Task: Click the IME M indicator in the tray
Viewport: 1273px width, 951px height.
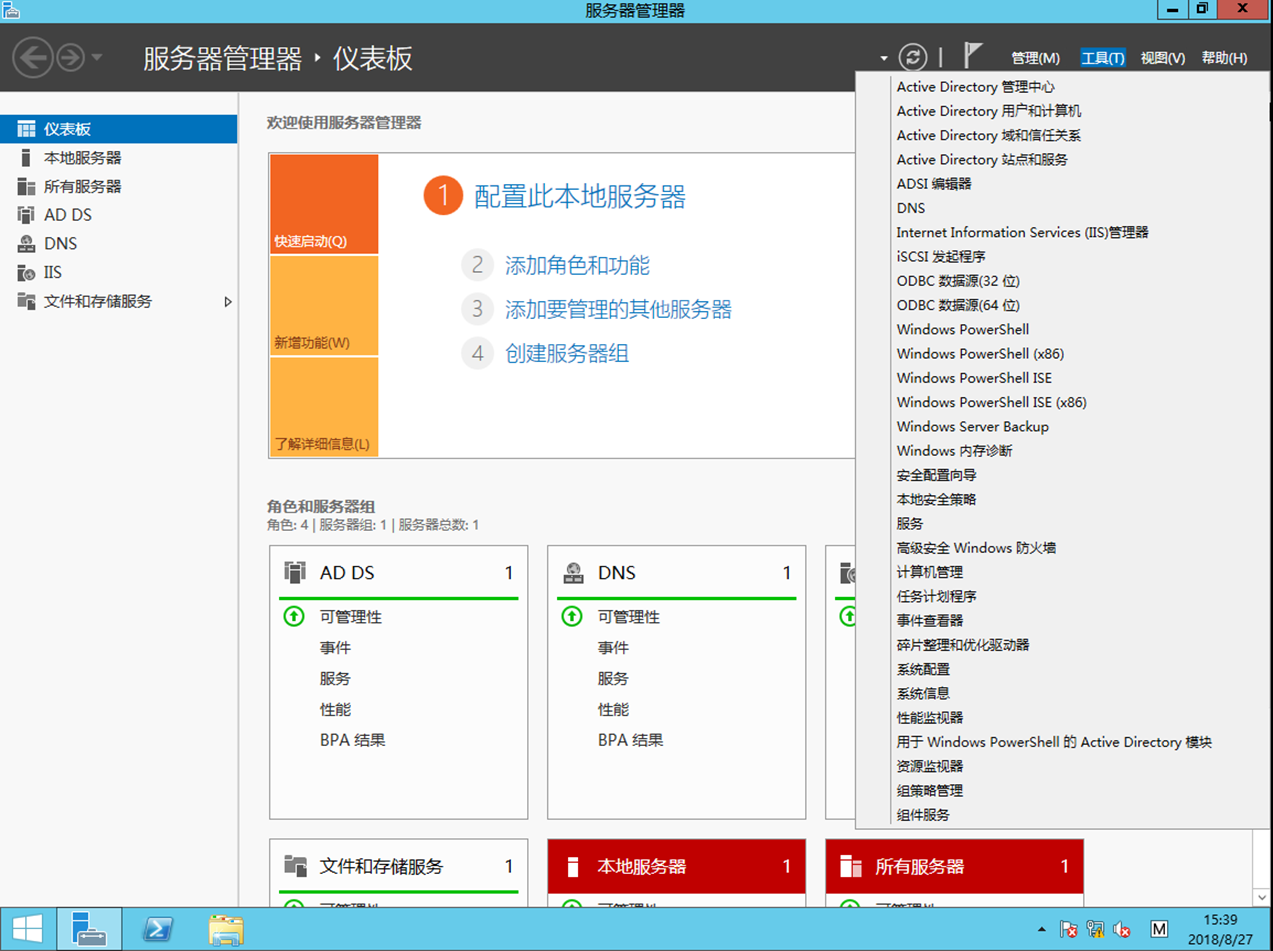Action: click(1159, 930)
